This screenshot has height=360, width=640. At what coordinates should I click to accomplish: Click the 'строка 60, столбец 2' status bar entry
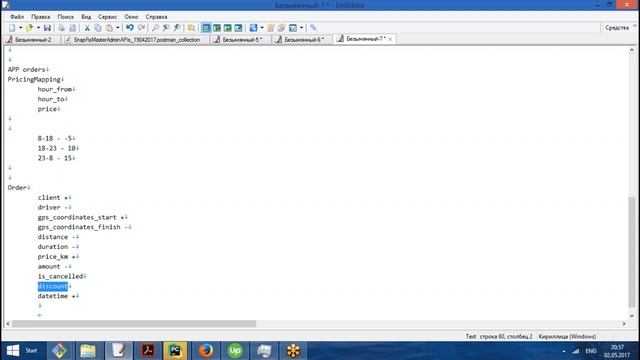coord(506,337)
